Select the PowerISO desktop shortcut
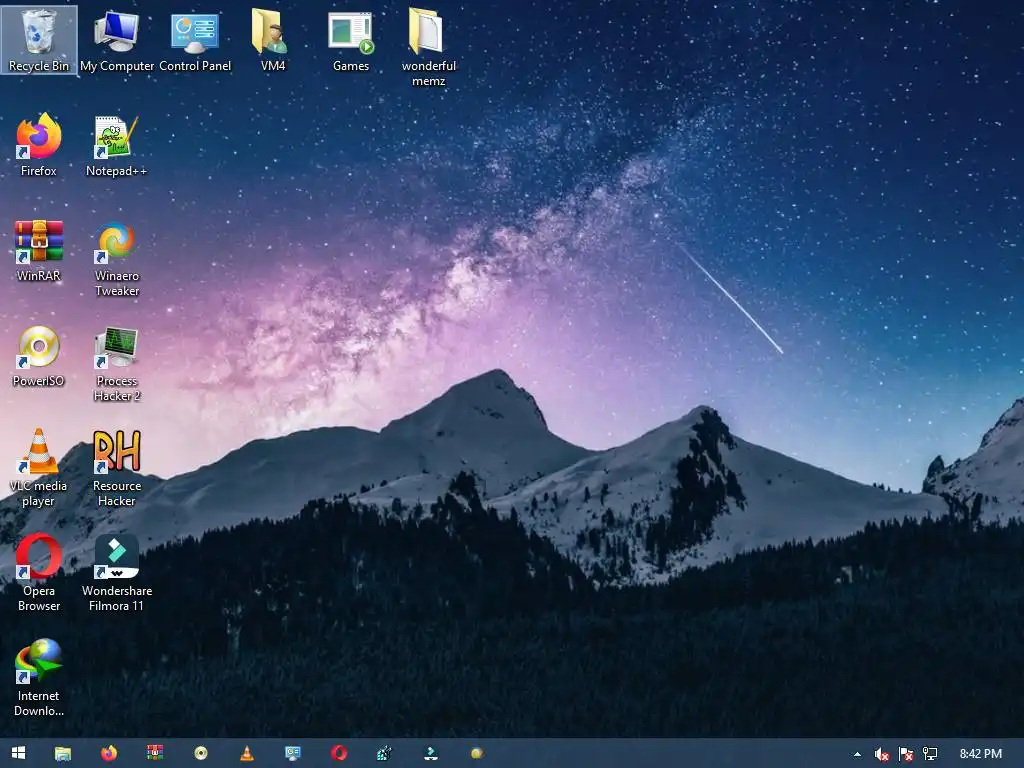 (39, 356)
